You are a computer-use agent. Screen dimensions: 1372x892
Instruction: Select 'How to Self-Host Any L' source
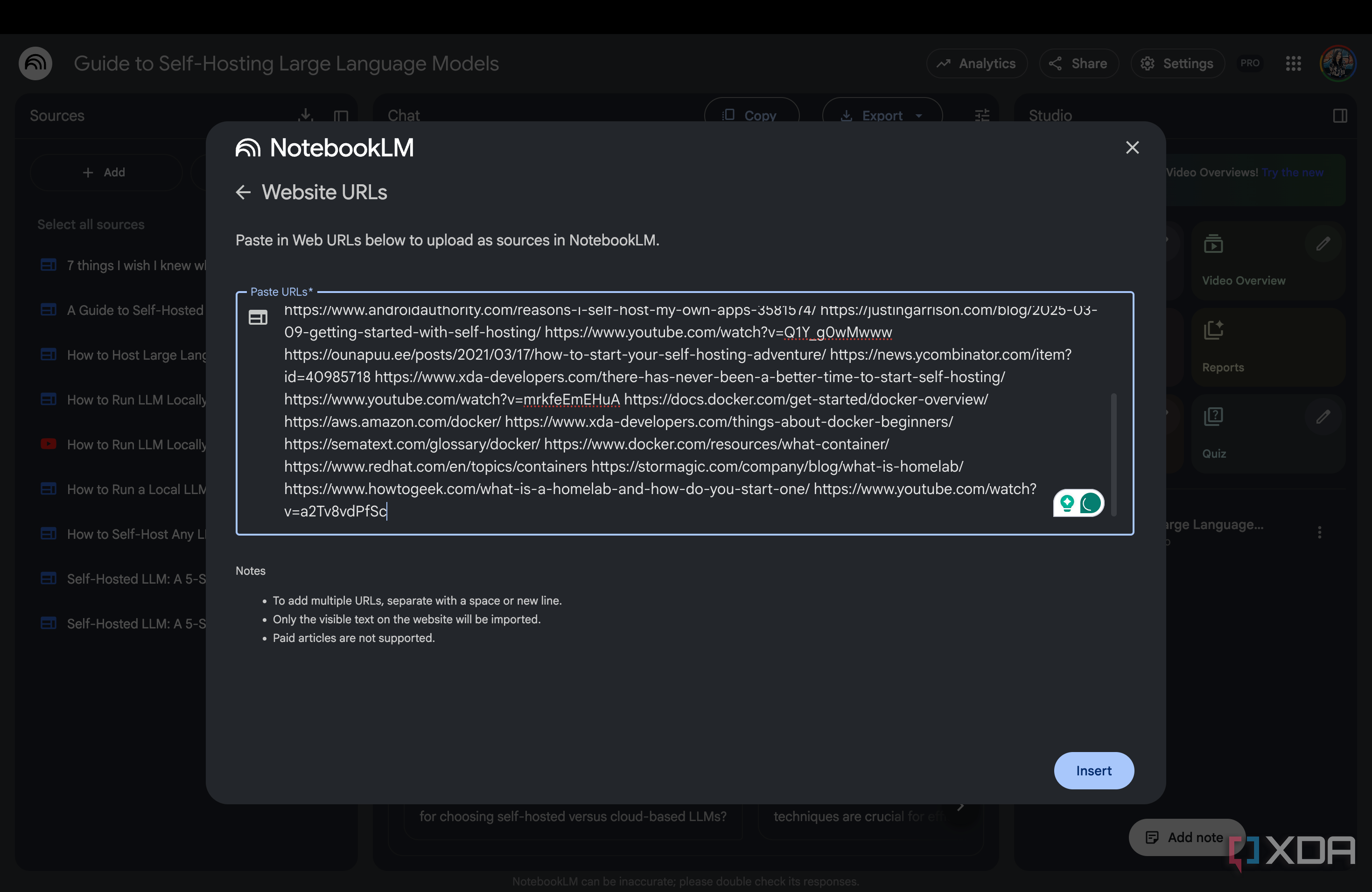pos(123,534)
